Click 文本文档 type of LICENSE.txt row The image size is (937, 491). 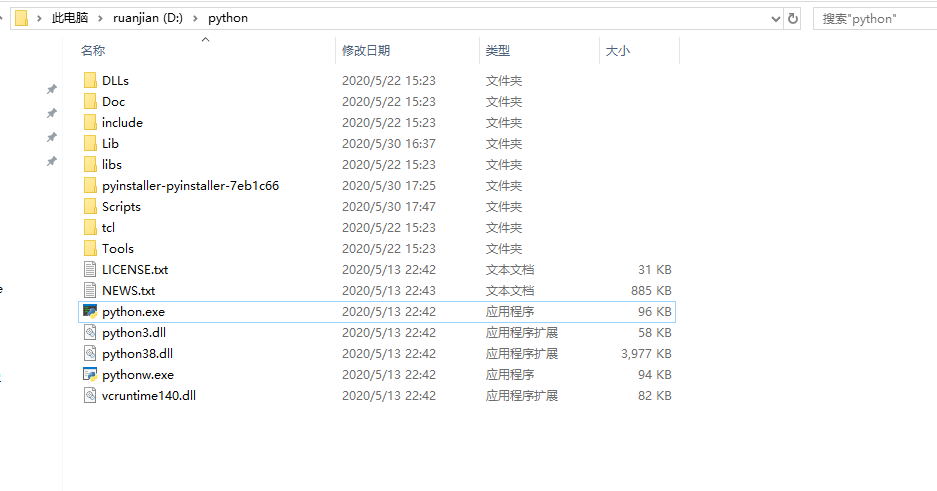click(x=510, y=269)
